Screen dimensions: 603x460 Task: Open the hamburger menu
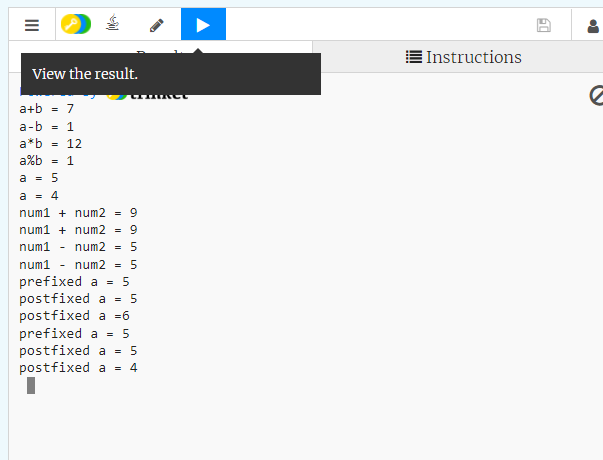point(31,25)
